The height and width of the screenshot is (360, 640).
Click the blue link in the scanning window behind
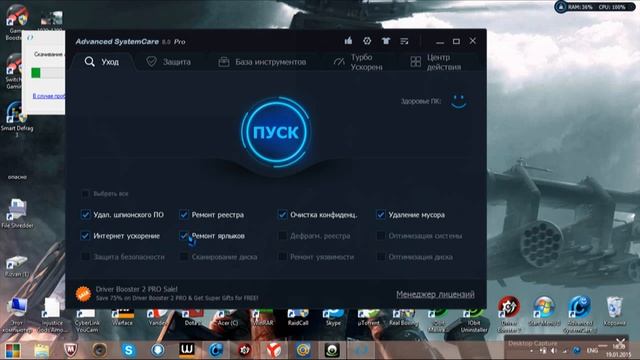[49, 96]
